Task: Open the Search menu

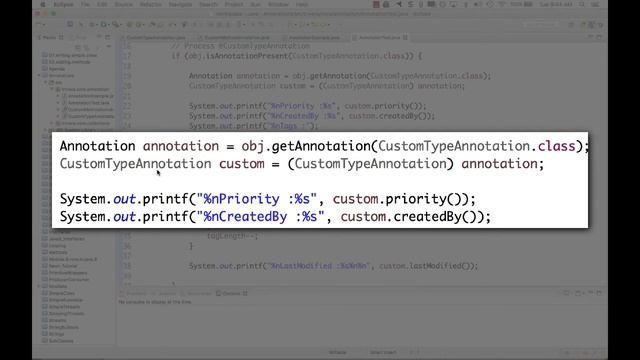Action: point(208,4)
